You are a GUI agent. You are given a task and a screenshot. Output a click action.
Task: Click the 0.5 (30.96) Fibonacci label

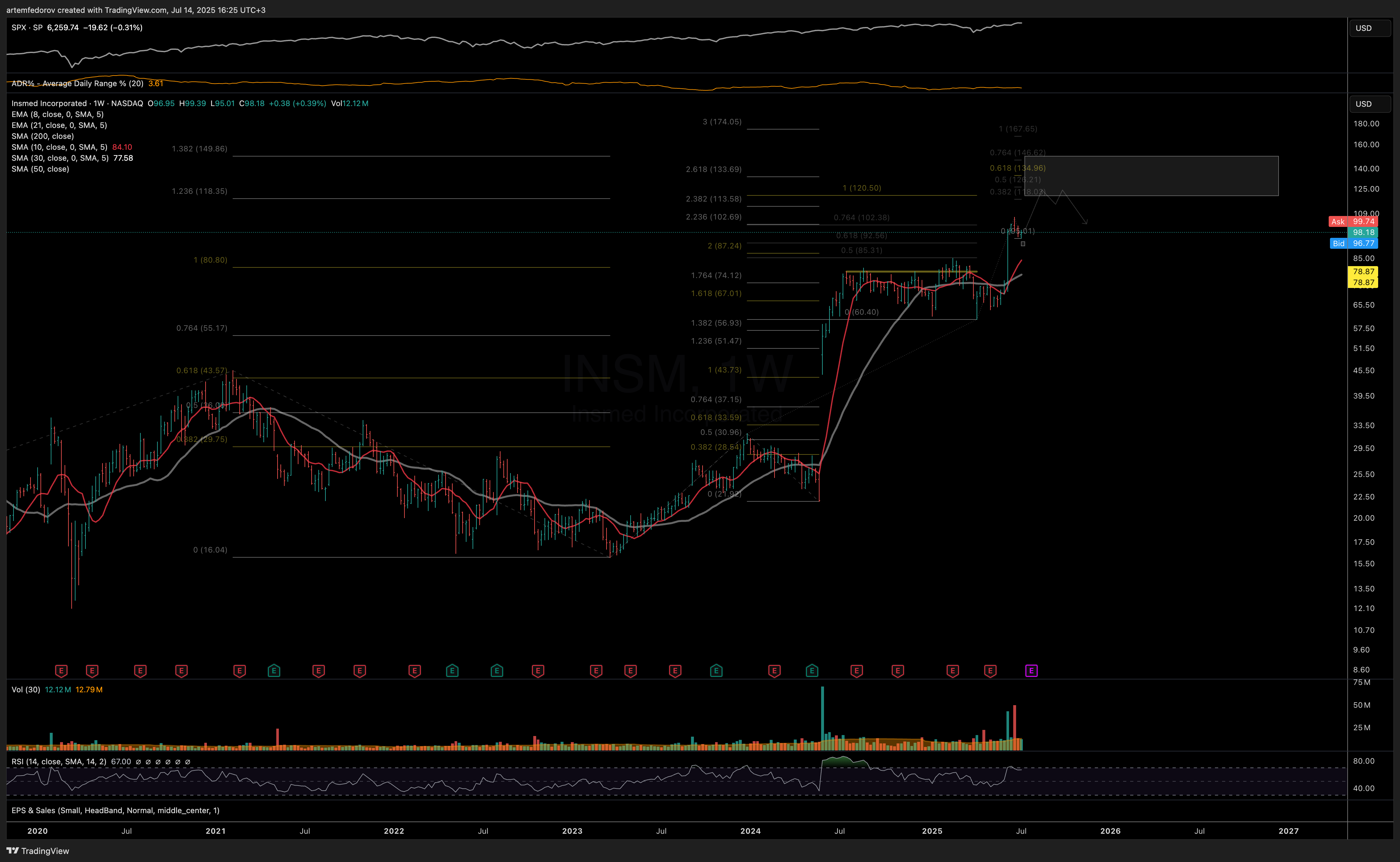tap(721, 432)
